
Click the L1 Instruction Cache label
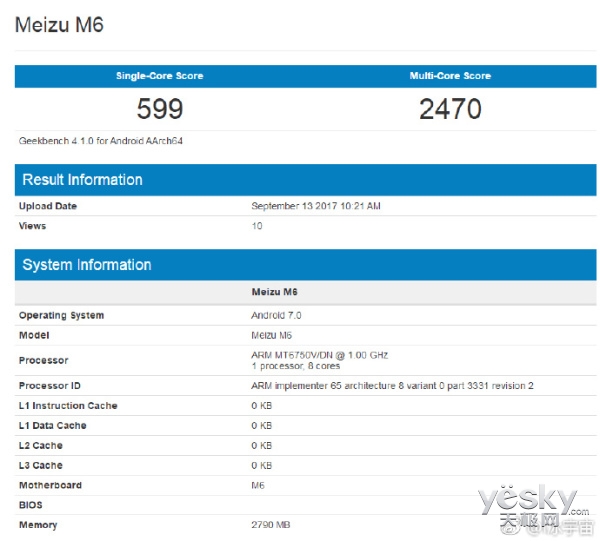point(68,406)
